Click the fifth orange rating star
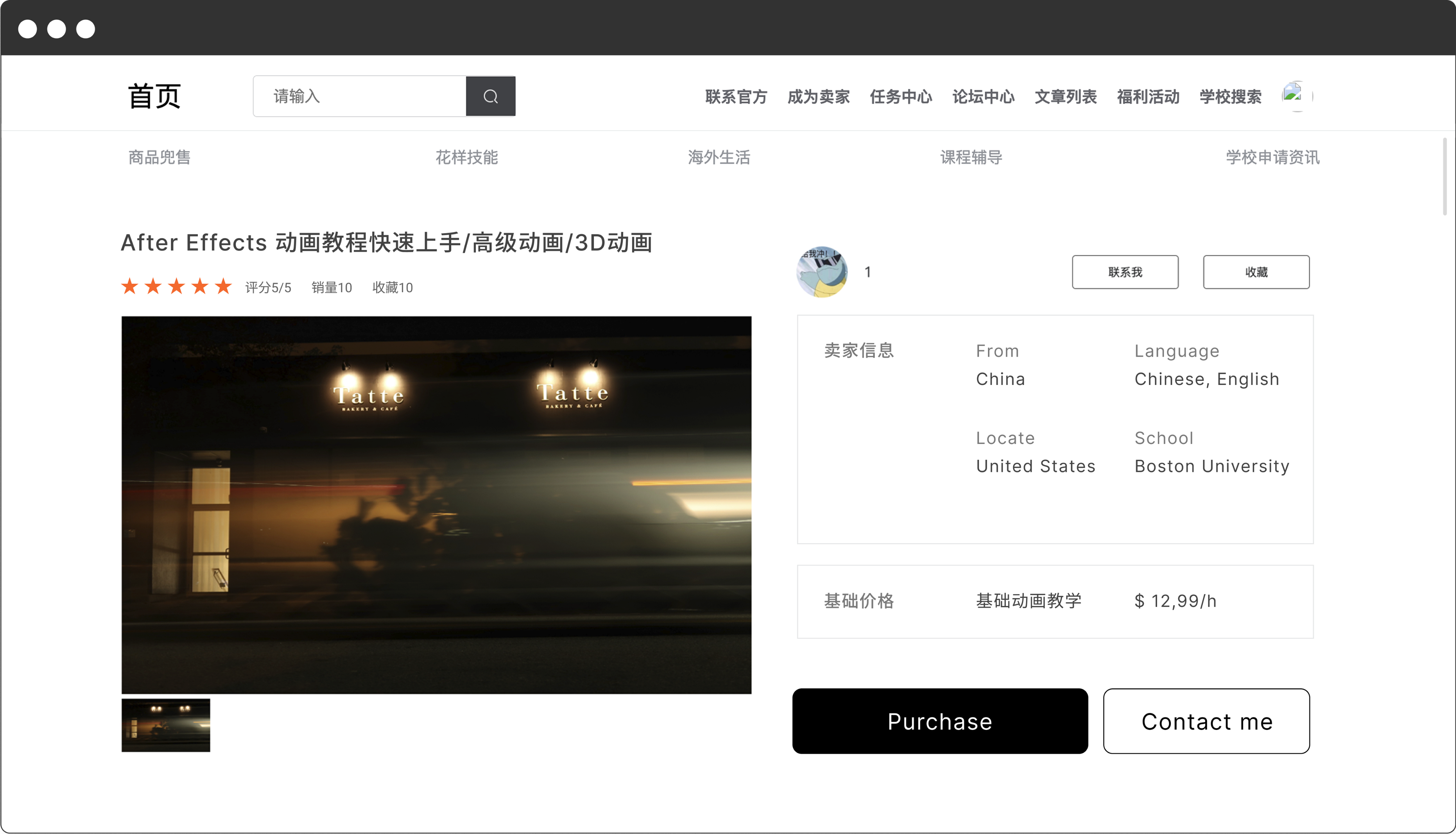The width and height of the screenshot is (1456, 834). (x=223, y=286)
